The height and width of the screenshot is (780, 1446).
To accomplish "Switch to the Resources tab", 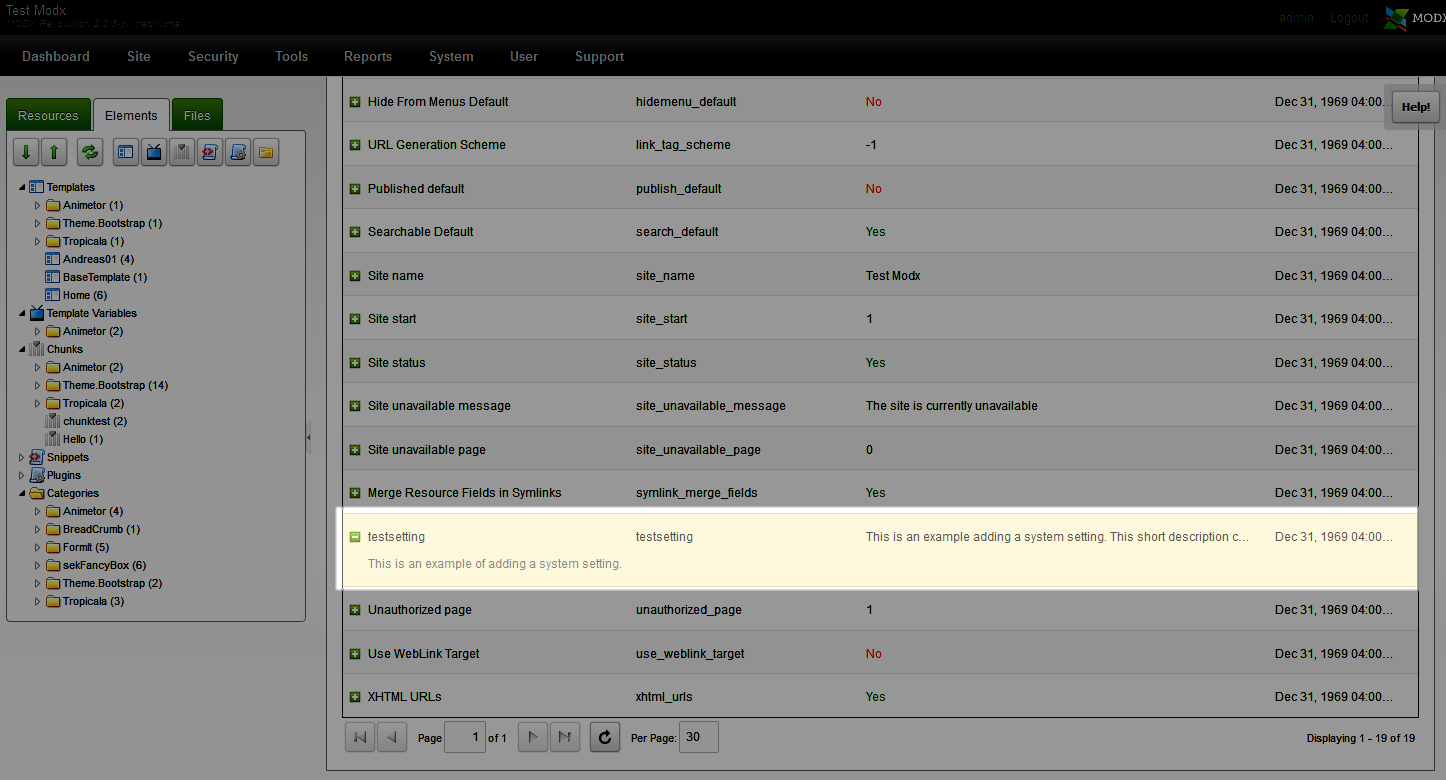I will coord(48,115).
